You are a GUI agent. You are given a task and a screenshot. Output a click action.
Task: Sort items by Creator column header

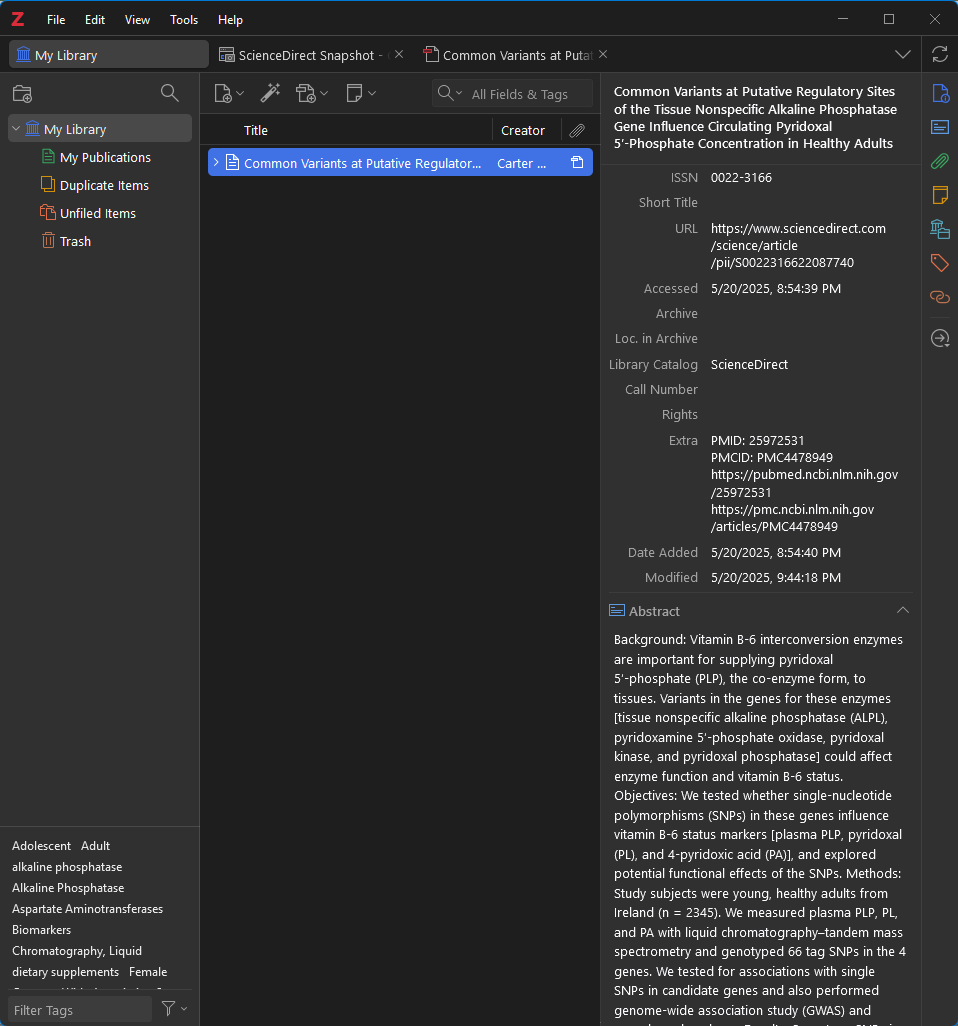tap(526, 130)
